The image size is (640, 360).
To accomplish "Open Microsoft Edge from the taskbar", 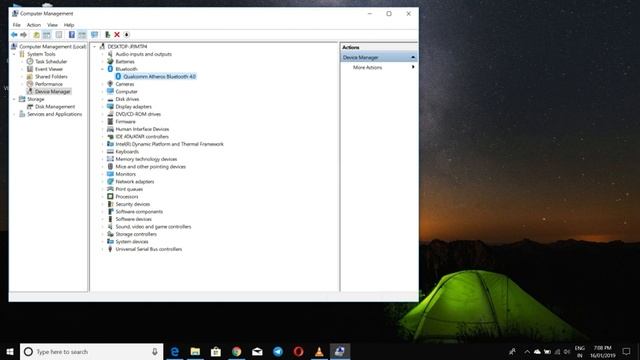I will 175,351.
